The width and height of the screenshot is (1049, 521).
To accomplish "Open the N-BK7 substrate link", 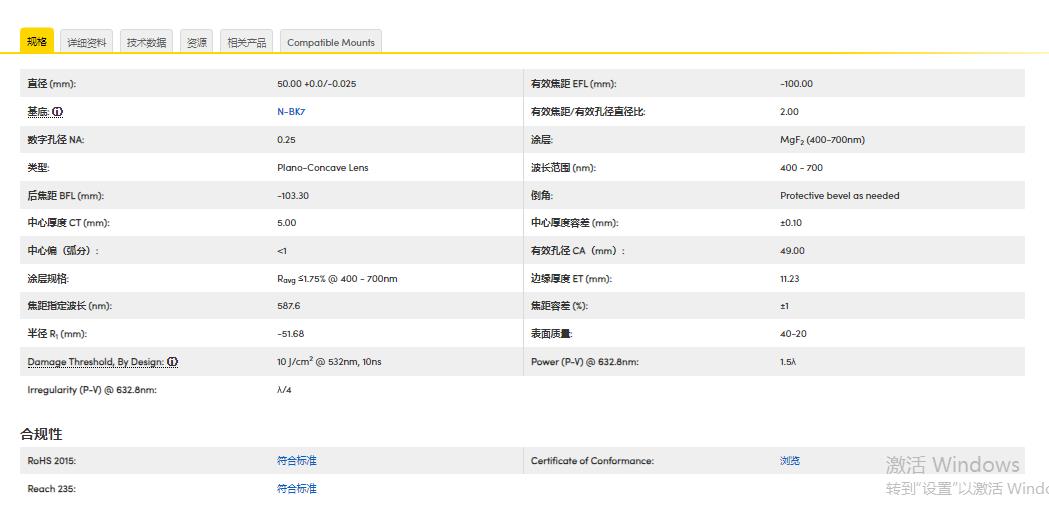I will pos(291,112).
